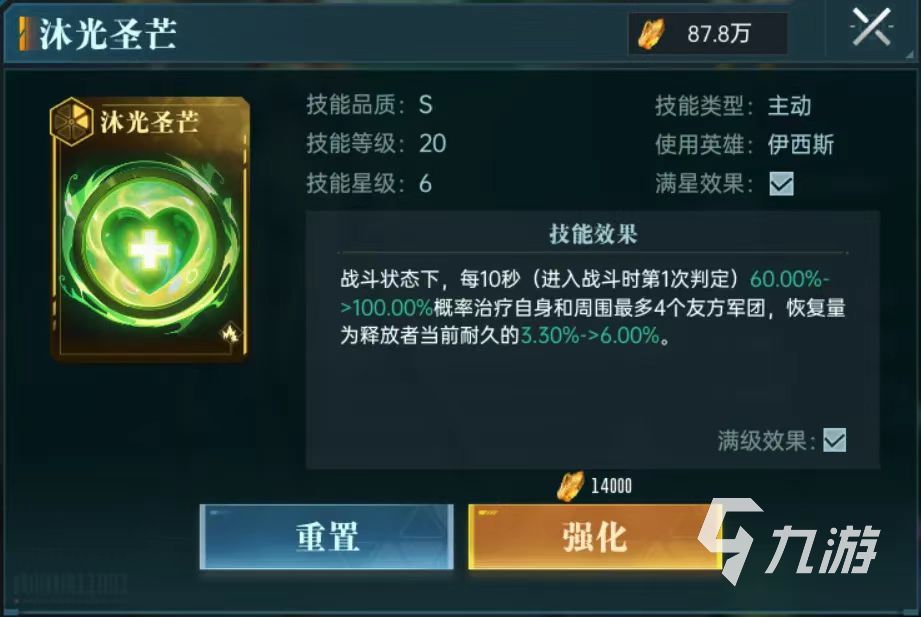Click the crystal icon beside 14000 cost
Screen dimensions: 921x617
[x=570, y=486]
